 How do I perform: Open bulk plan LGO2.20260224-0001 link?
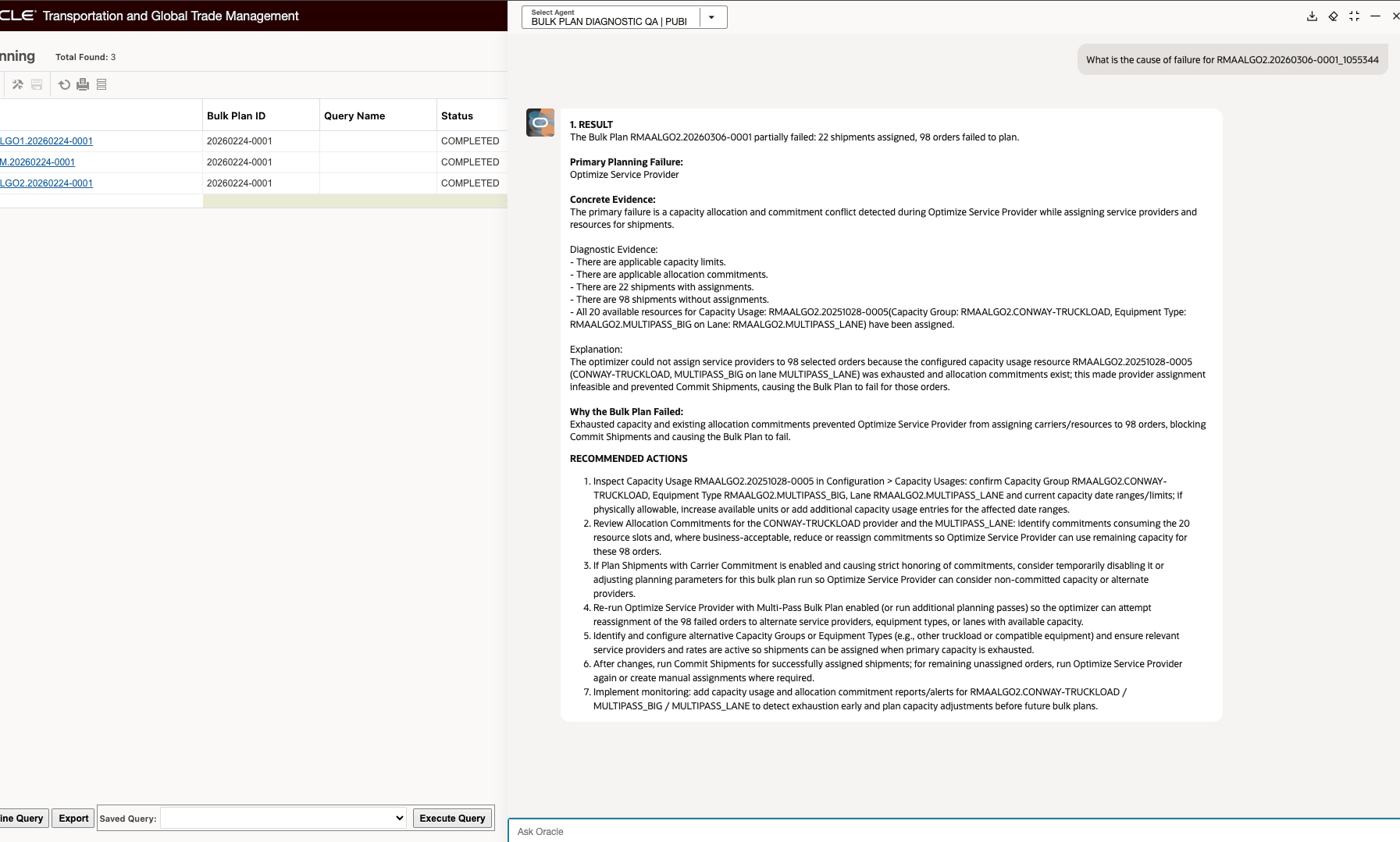coord(47,183)
